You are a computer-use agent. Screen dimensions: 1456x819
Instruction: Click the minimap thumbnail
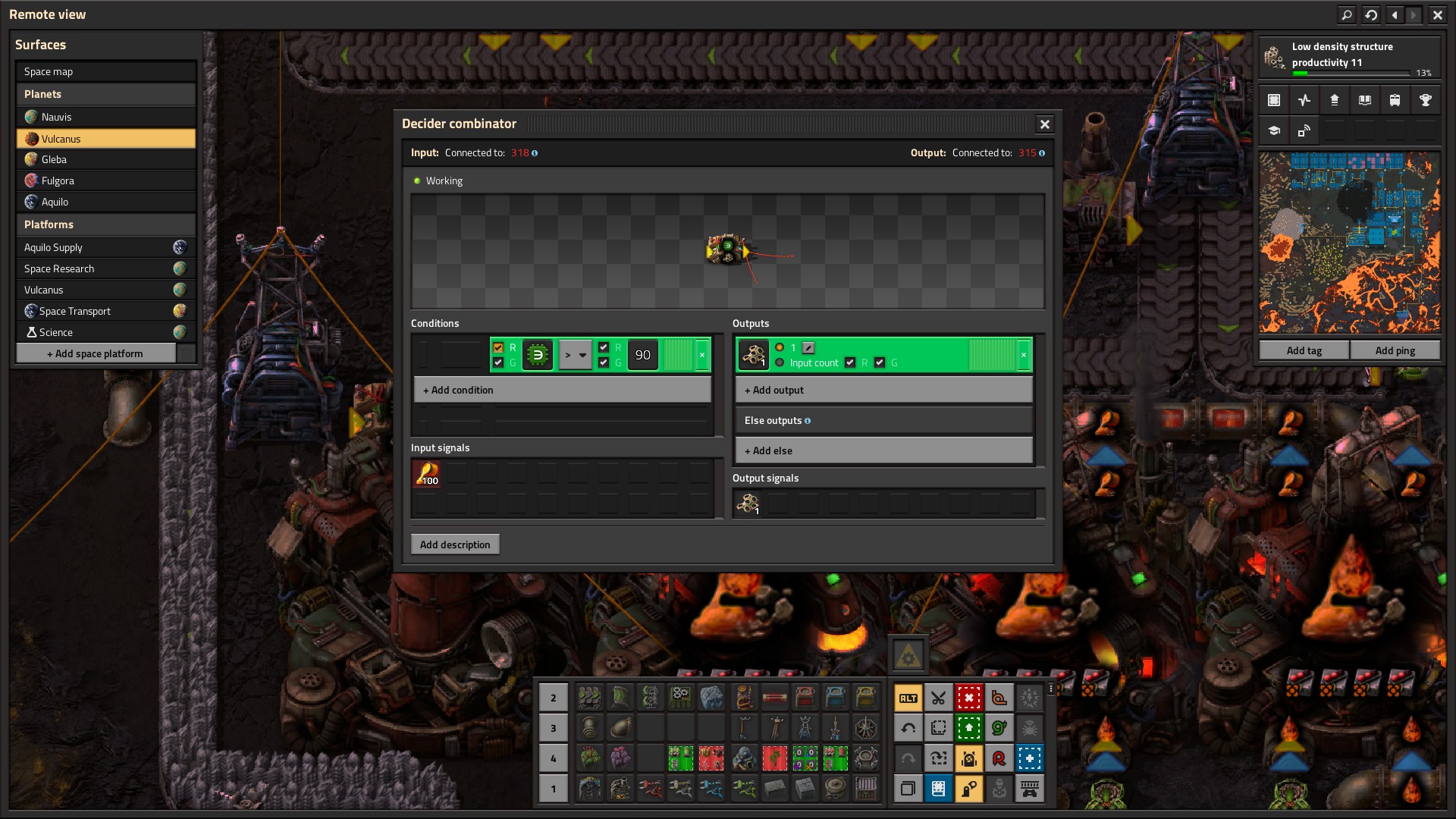[1350, 243]
